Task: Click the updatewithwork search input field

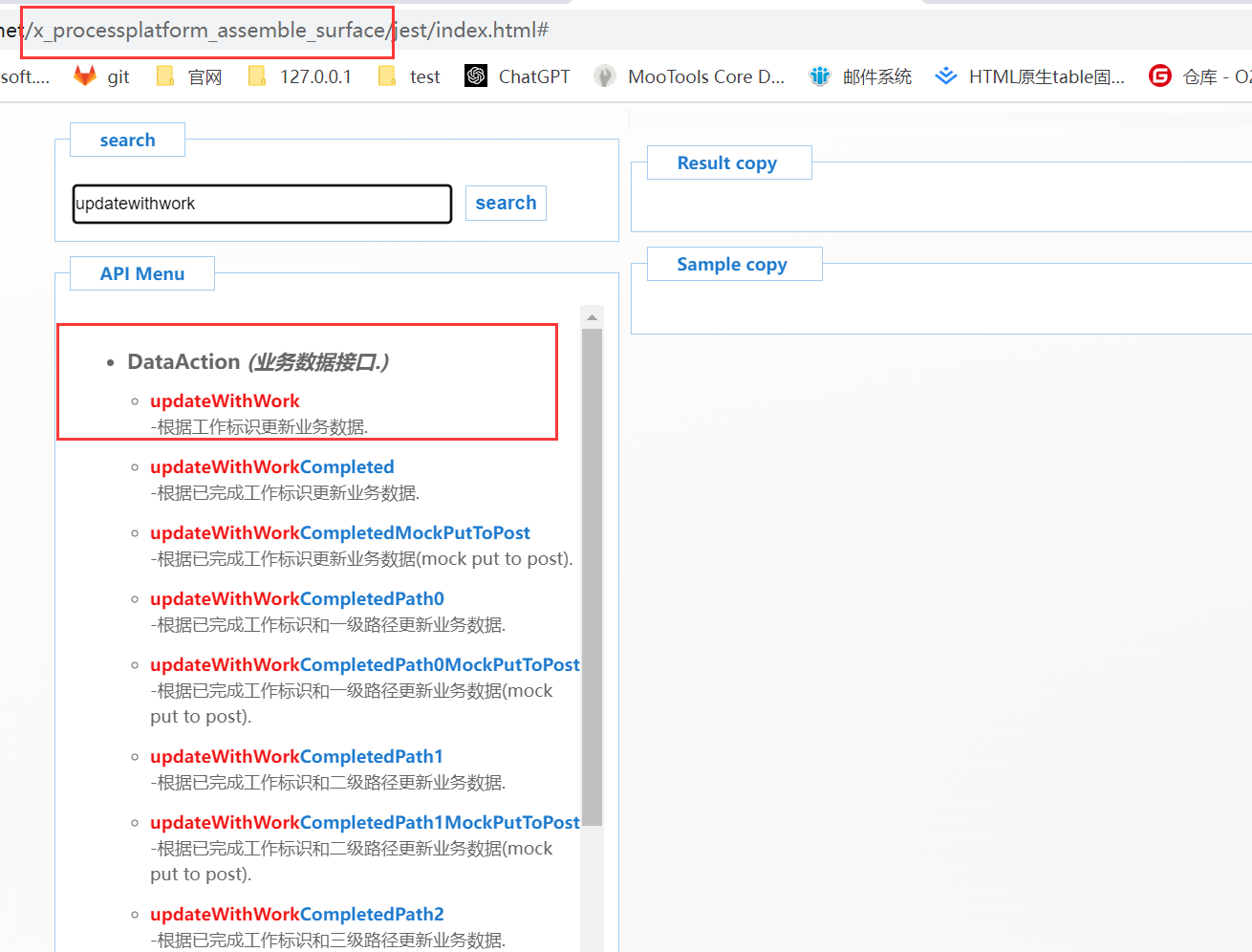Action: pos(262,204)
